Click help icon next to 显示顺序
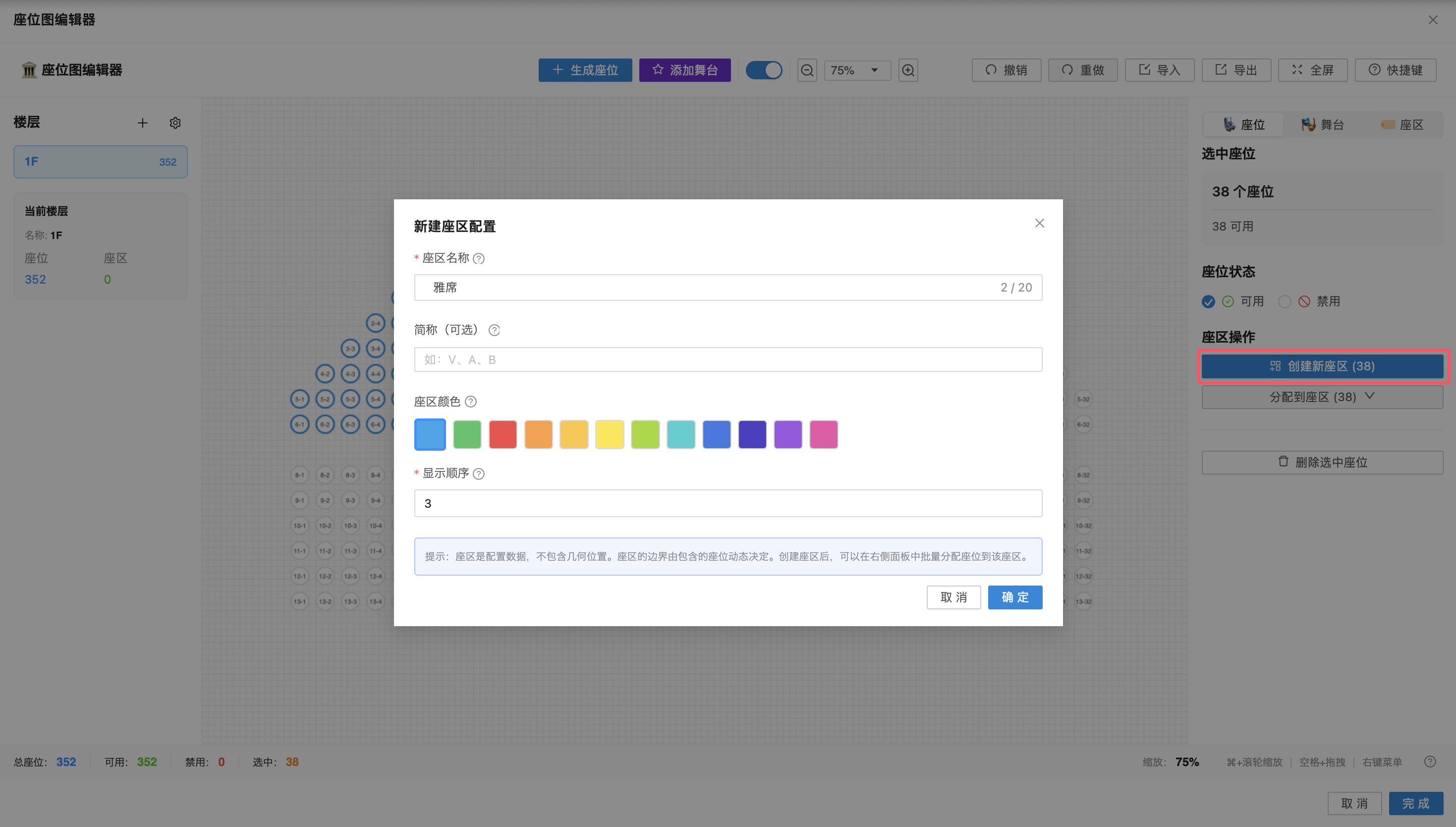The height and width of the screenshot is (827, 1456). (479, 473)
